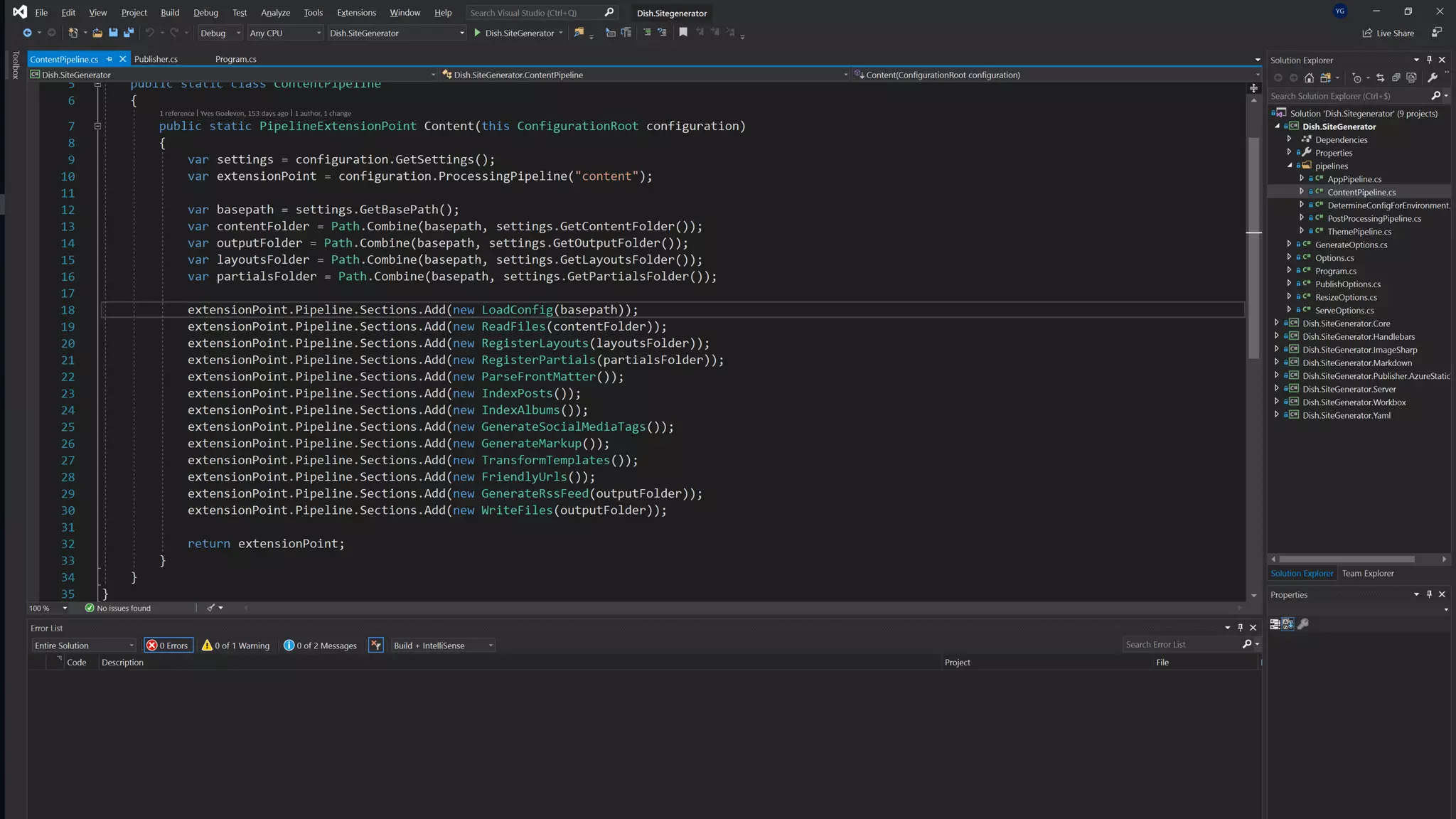This screenshot has height=819, width=1456.
Task: Click the Save All toolbar icon
Action: [x=129, y=33]
